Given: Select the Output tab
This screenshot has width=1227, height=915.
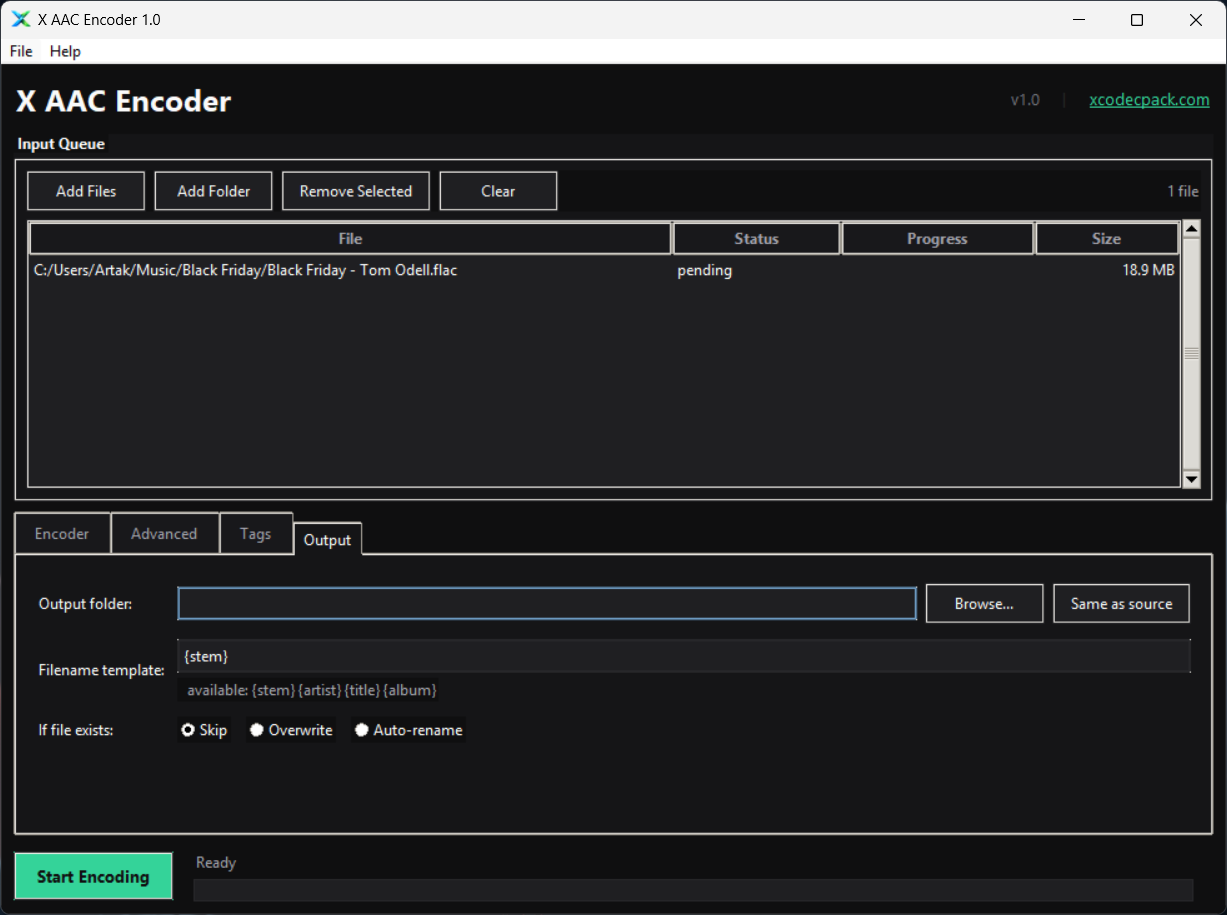Looking at the screenshot, I should click(327, 539).
